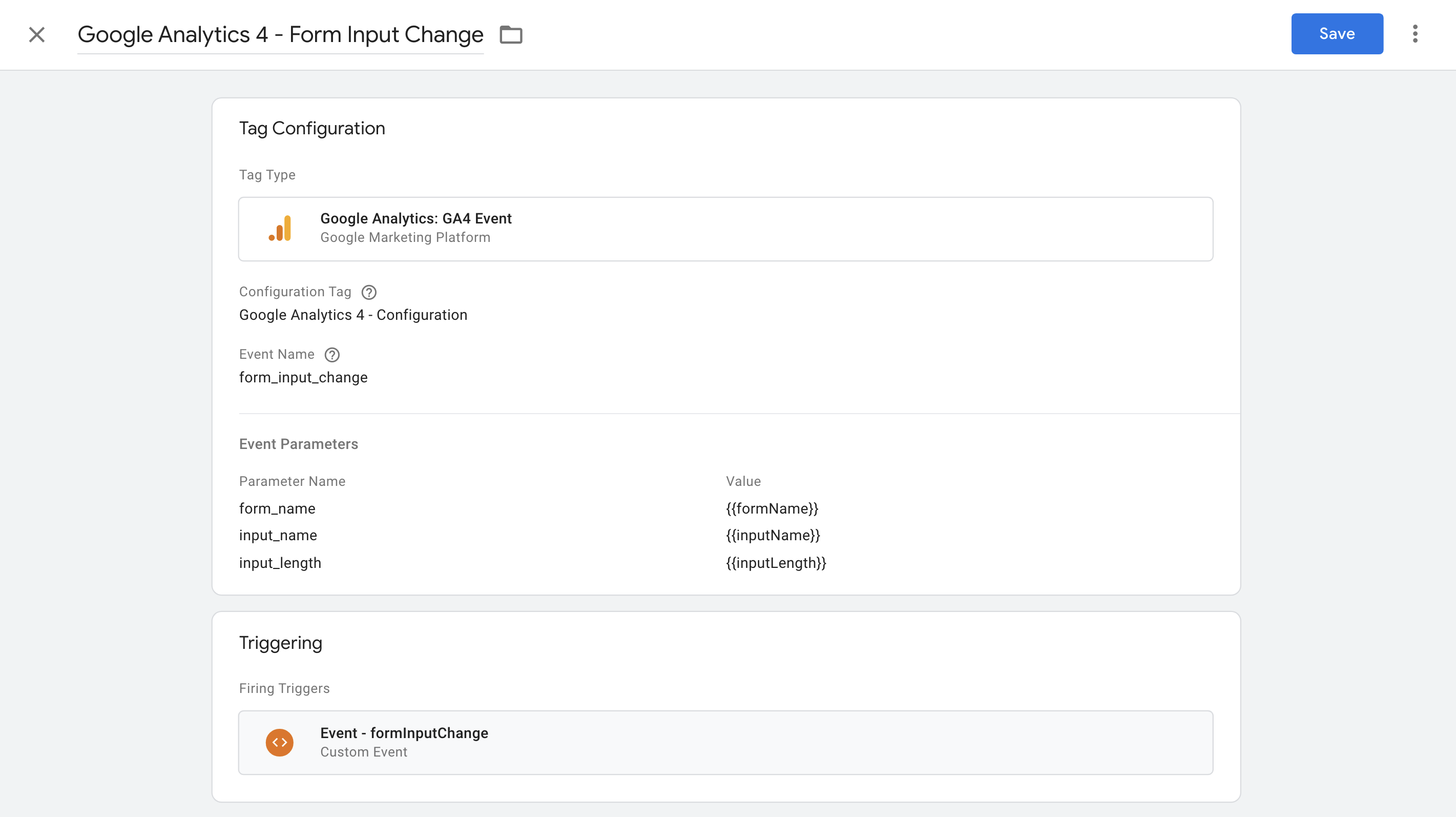Click the Triggering section heading
This screenshot has height=817, width=1456.
281,643
